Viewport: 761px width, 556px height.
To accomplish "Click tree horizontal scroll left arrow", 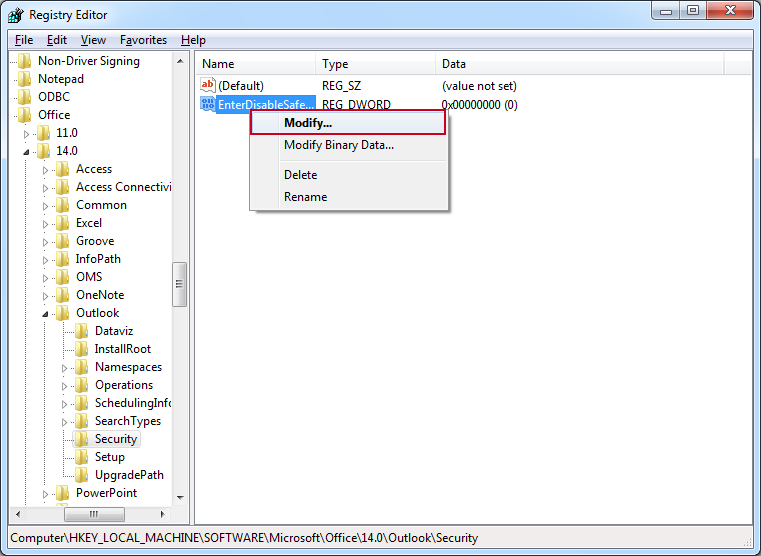I will coord(18,514).
